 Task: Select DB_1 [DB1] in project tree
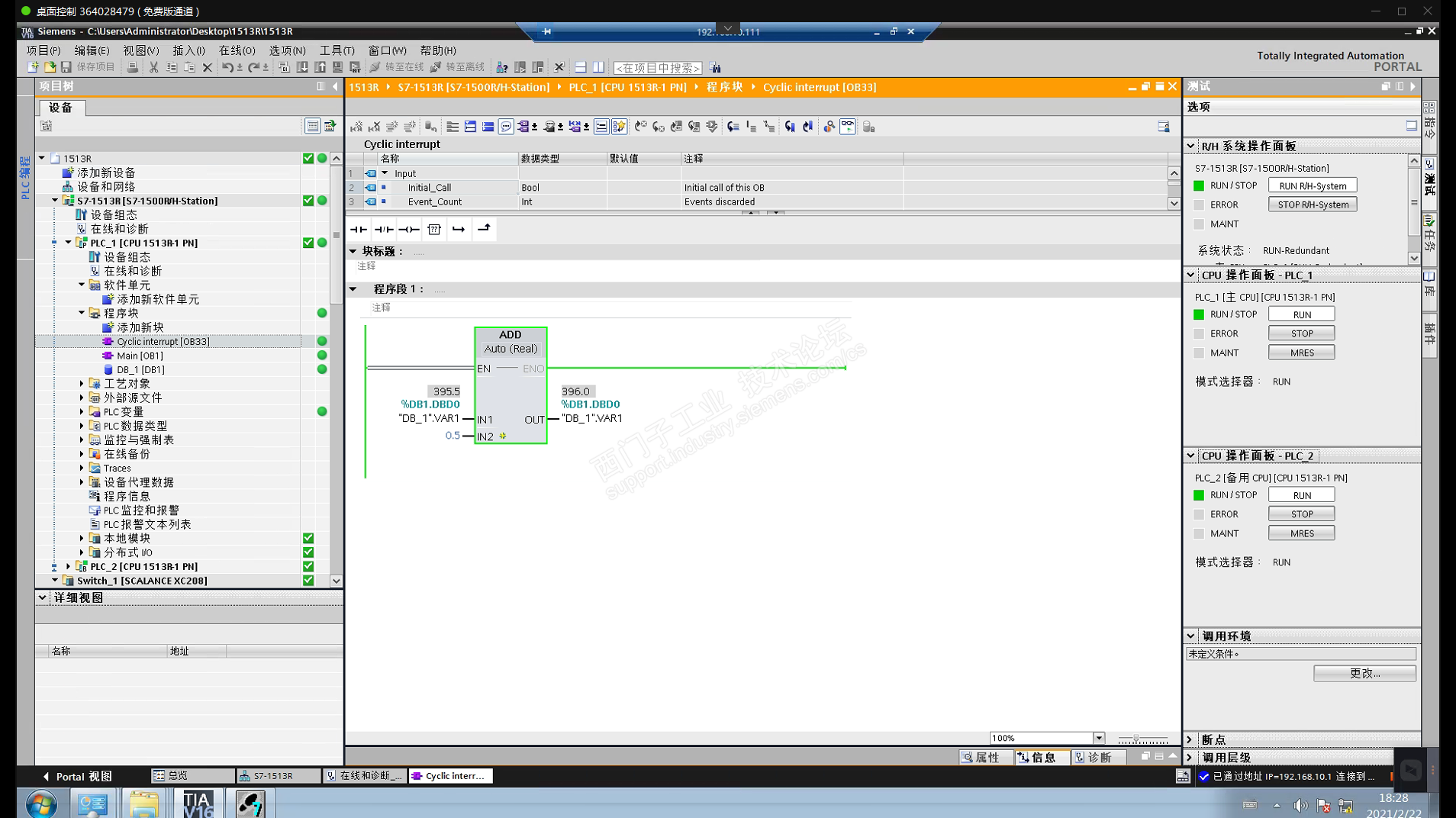(x=140, y=370)
